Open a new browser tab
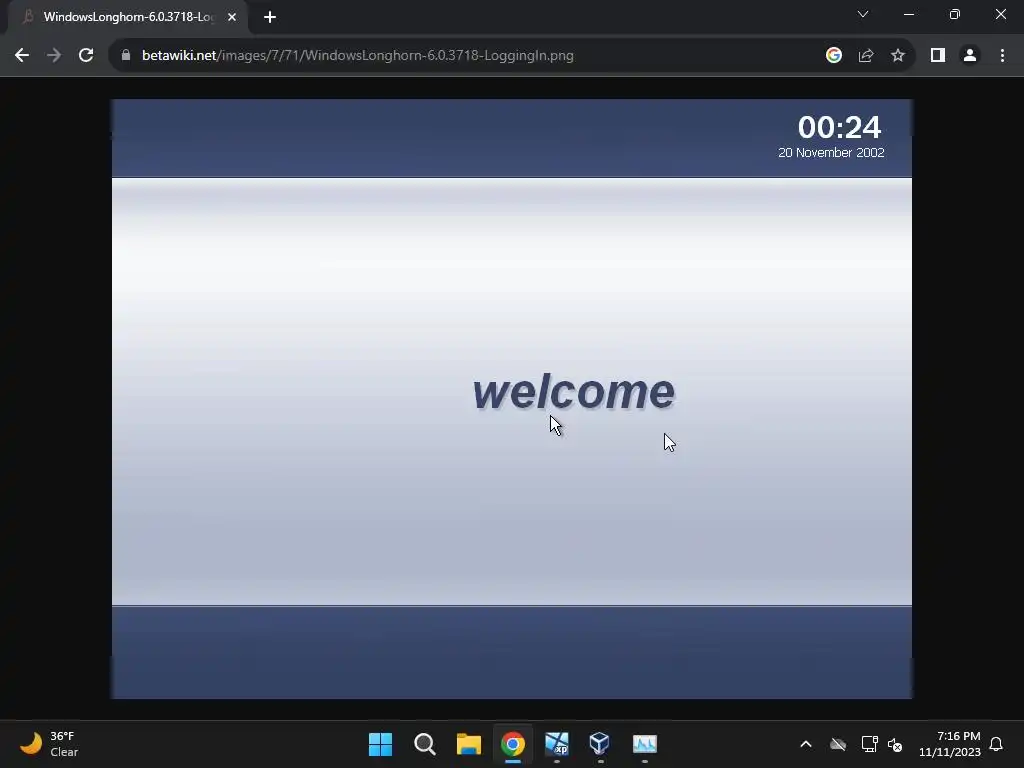This screenshot has width=1024, height=768. 270,17
